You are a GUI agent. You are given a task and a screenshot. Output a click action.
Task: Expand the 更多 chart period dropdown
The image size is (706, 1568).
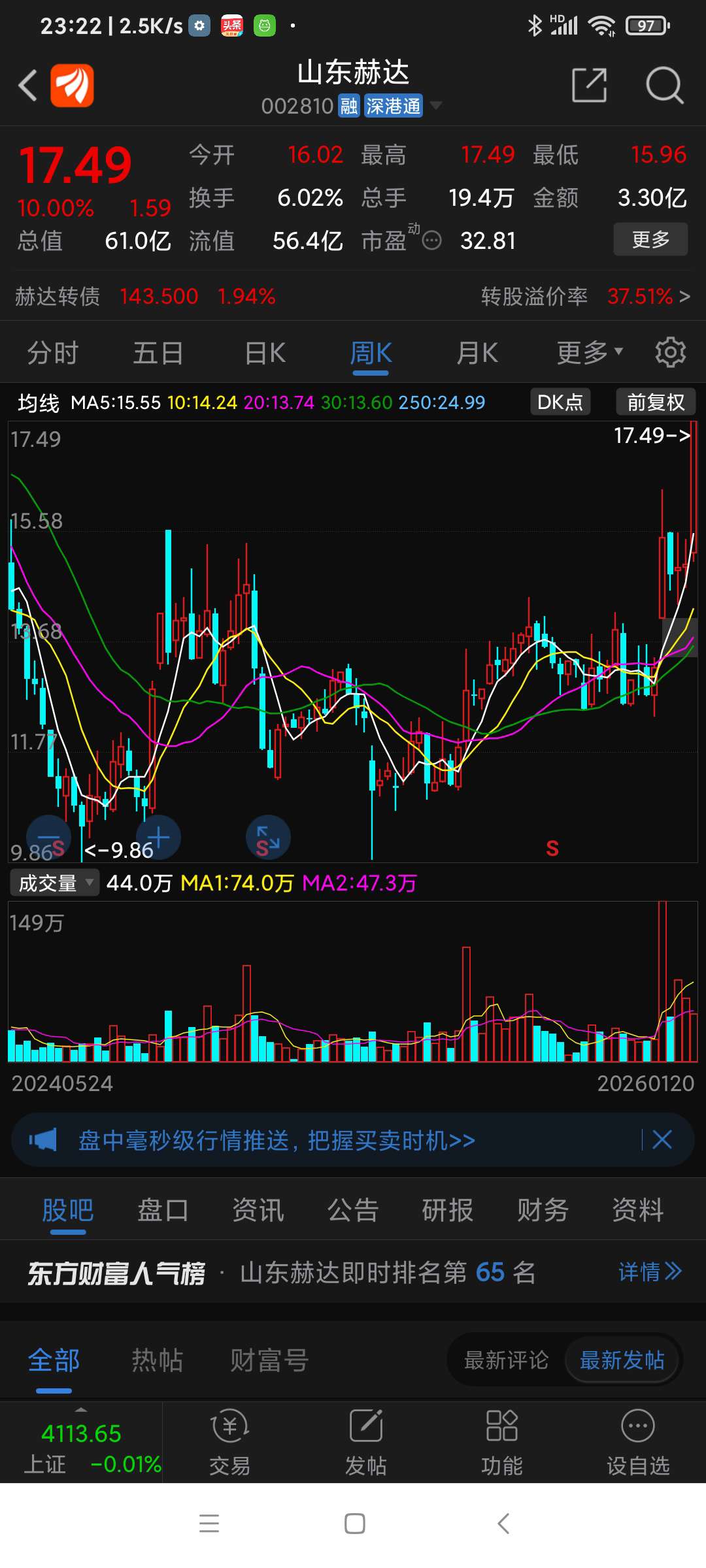(590, 353)
